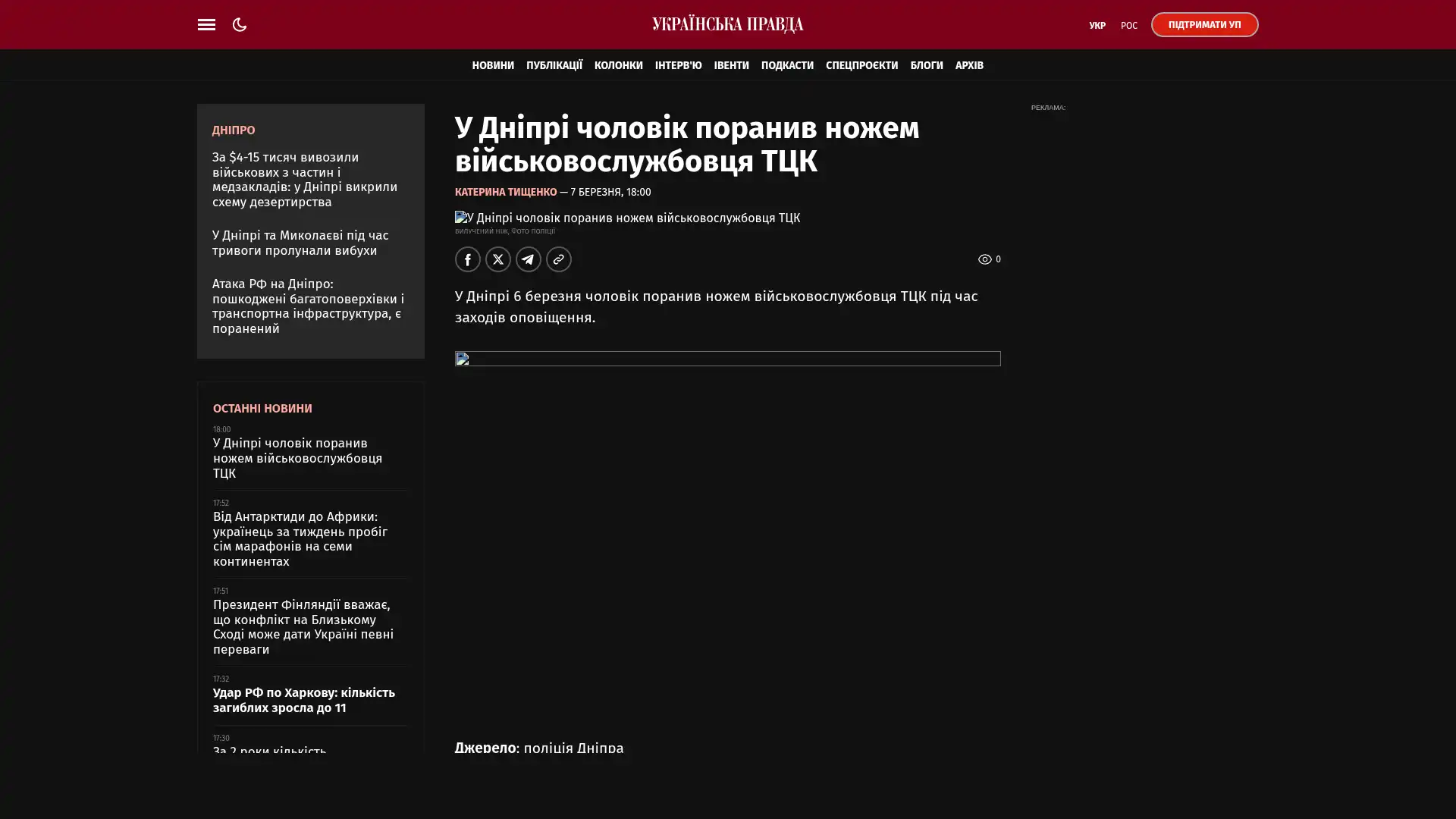Screen dimensions: 1456x819
Task: Click the Ukrainska Pravda logo
Action: (727, 25)
